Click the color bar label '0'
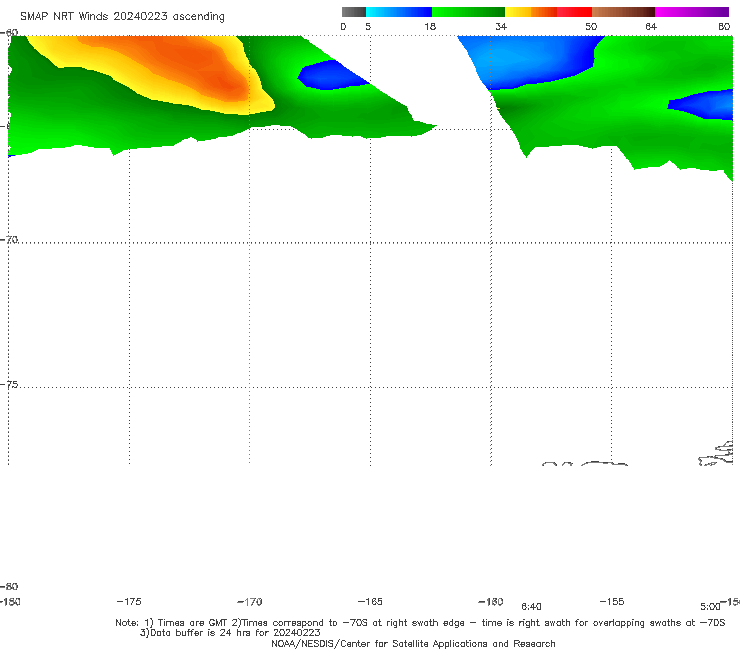This screenshot has width=740, height=650. [x=343, y=27]
